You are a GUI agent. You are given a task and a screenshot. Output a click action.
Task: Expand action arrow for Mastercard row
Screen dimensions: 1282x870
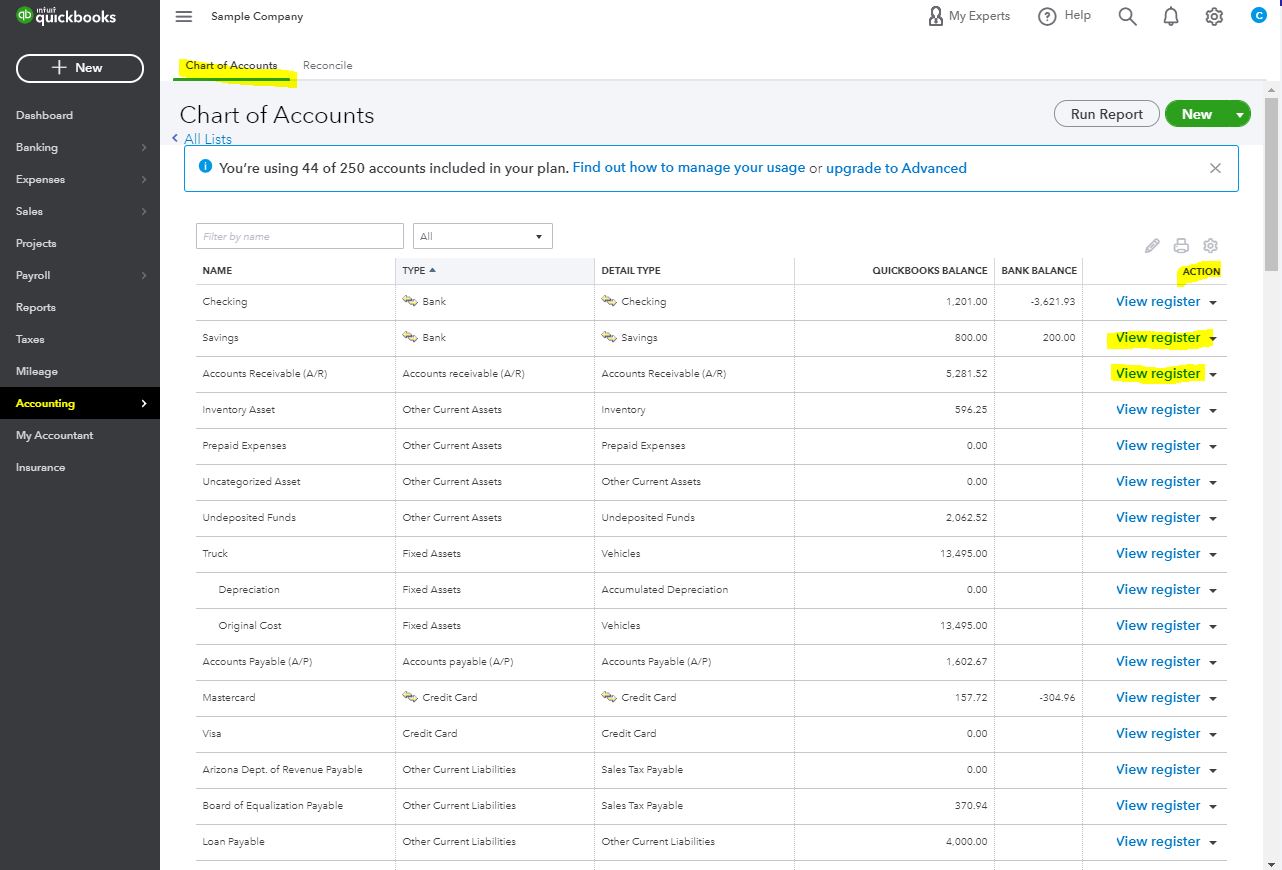(x=1213, y=699)
